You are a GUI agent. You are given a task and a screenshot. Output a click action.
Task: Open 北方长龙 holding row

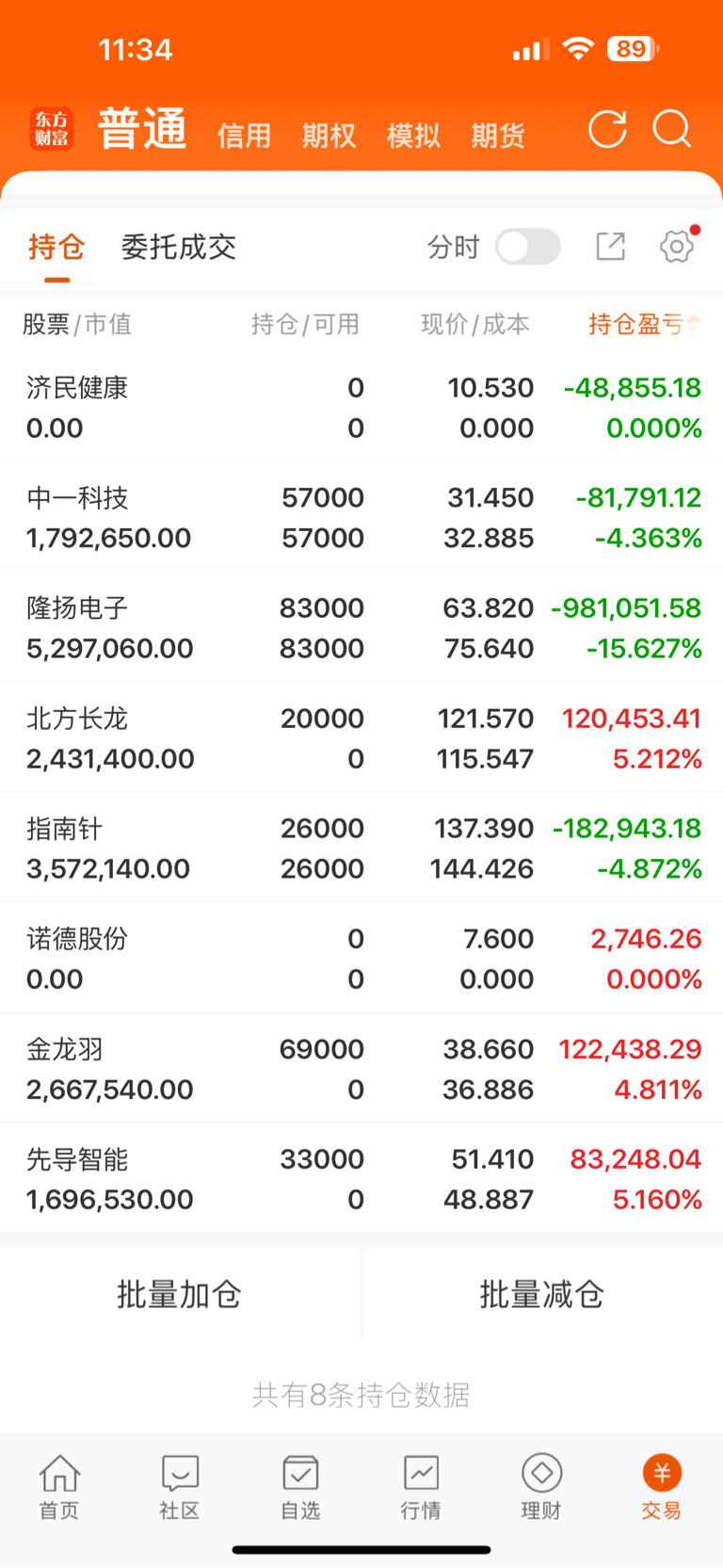(361, 737)
